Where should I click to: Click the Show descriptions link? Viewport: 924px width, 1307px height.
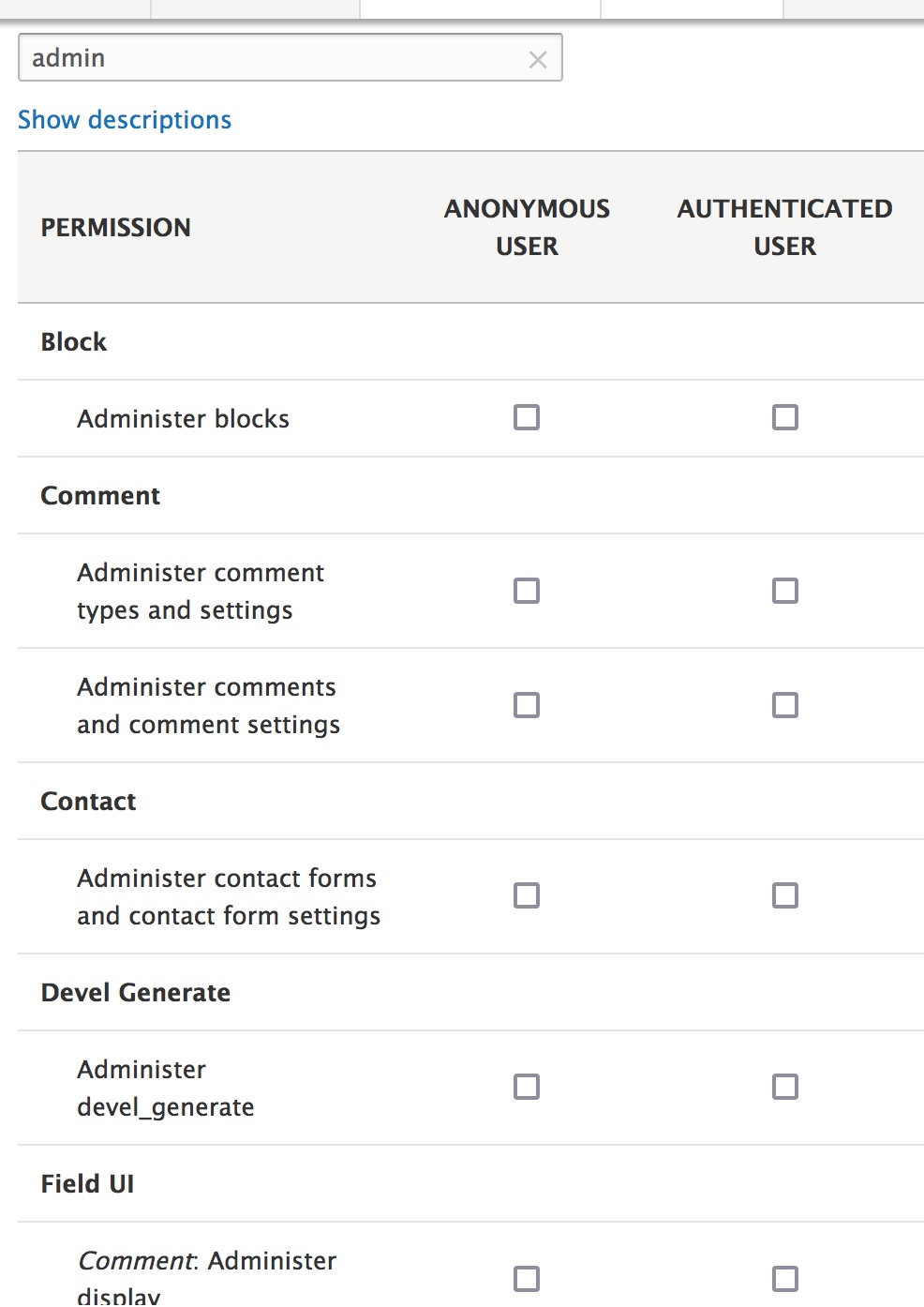pos(125,119)
